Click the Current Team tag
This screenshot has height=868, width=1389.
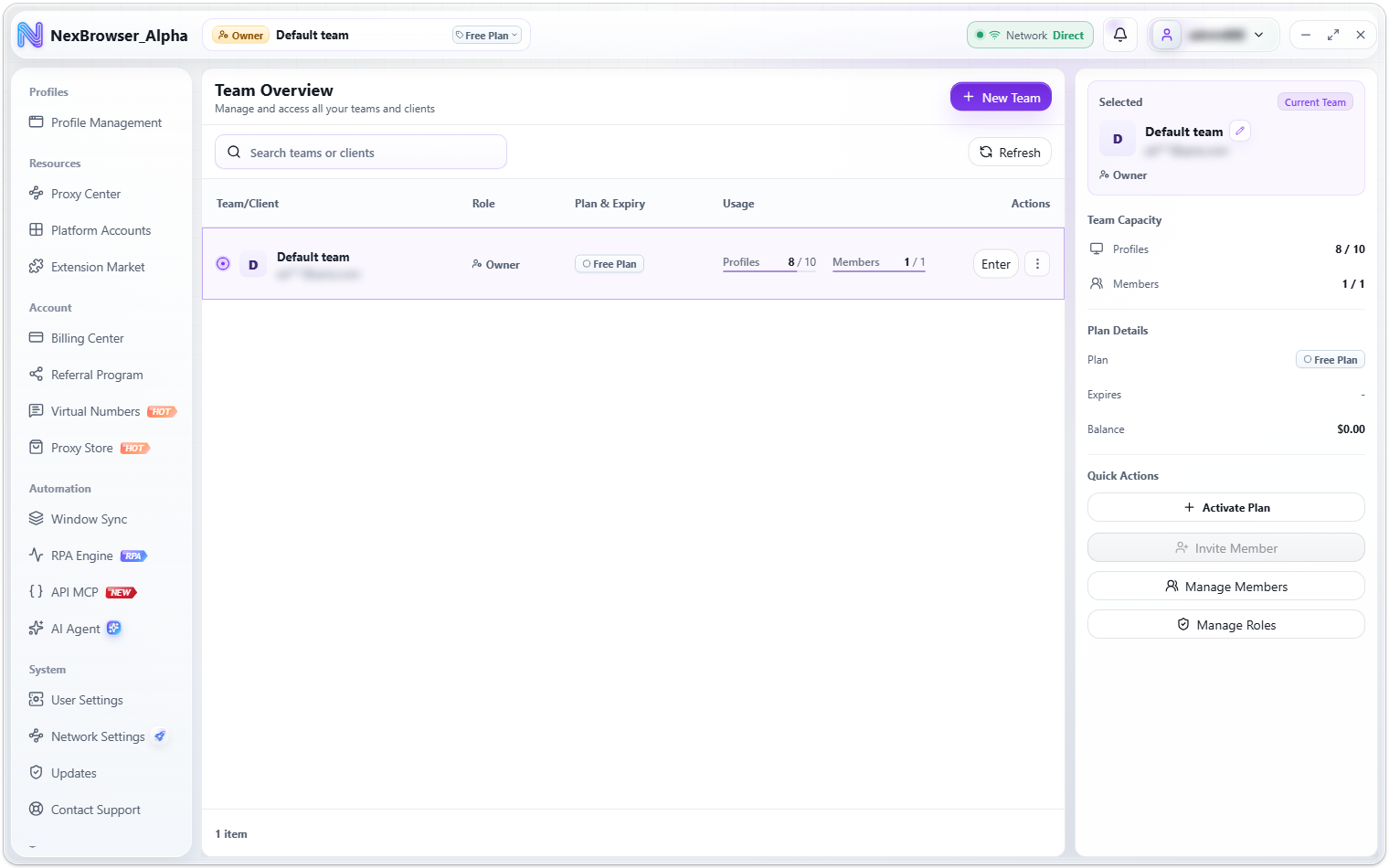(1315, 102)
